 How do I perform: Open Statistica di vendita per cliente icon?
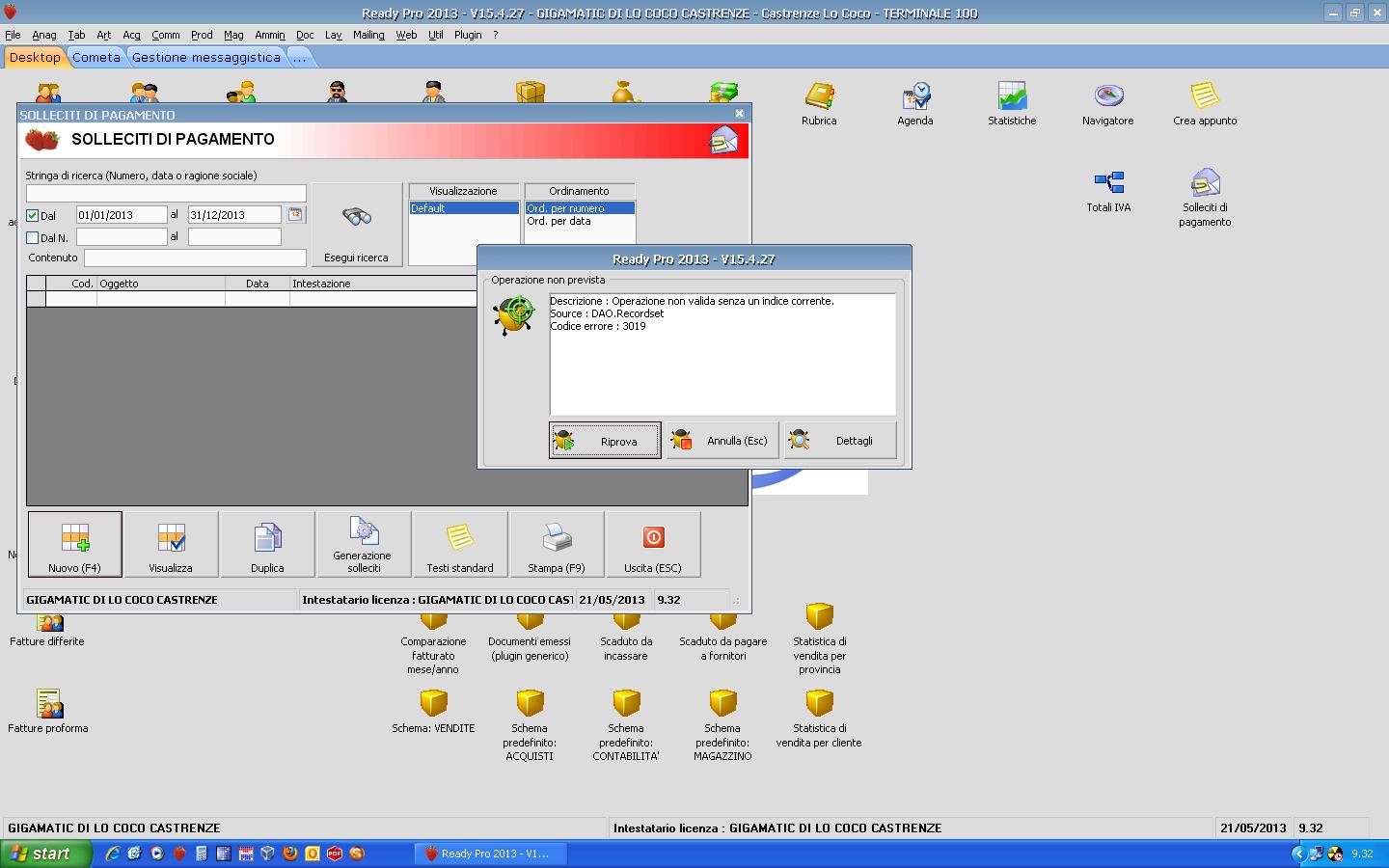point(819,718)
